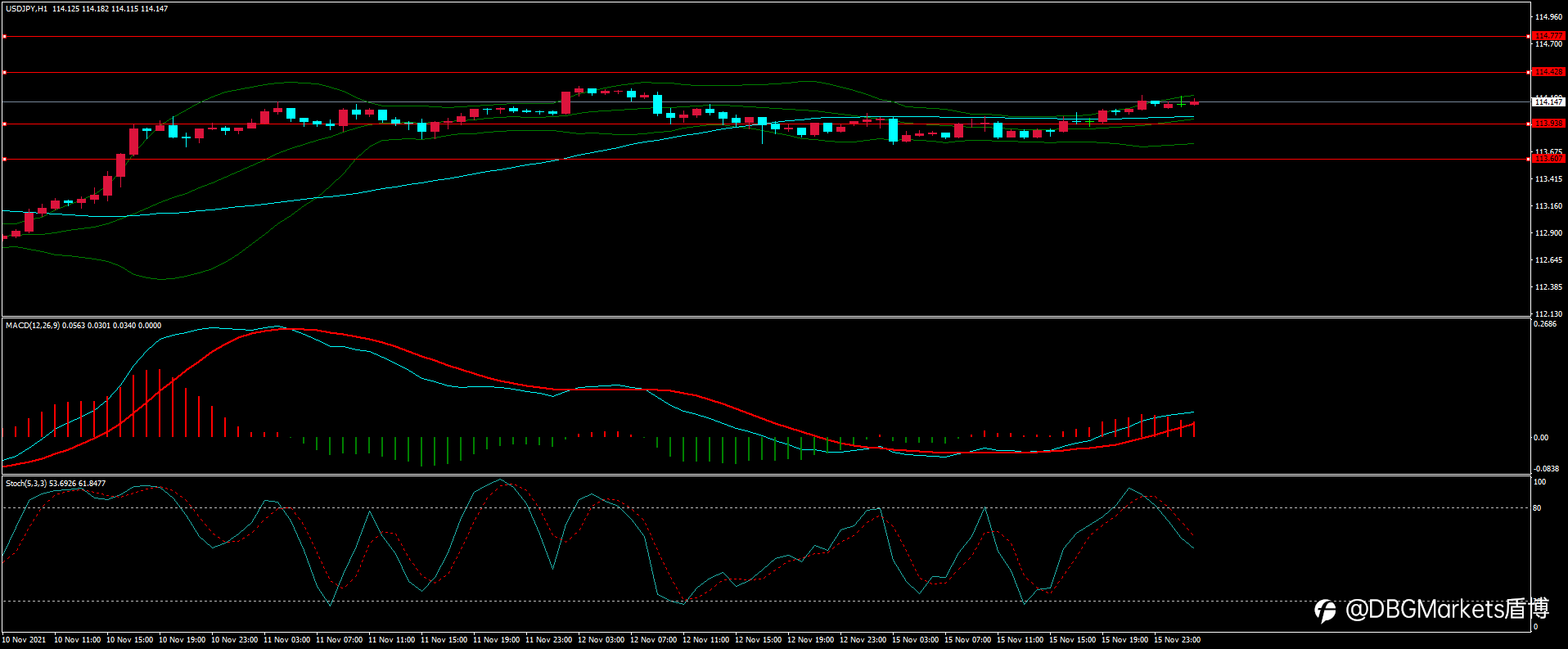Click the 15 Nov 11:00 time label

tap(1020, 640)
